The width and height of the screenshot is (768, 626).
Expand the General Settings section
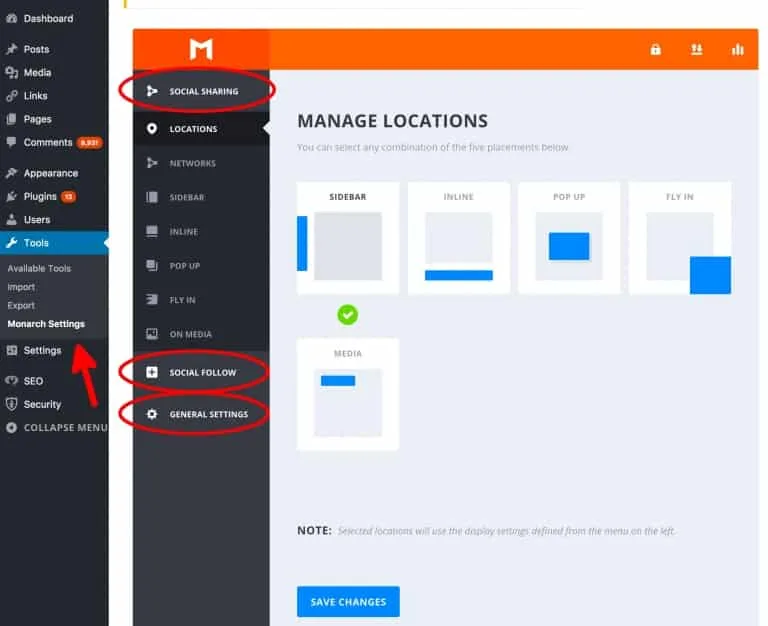[201, 414]
